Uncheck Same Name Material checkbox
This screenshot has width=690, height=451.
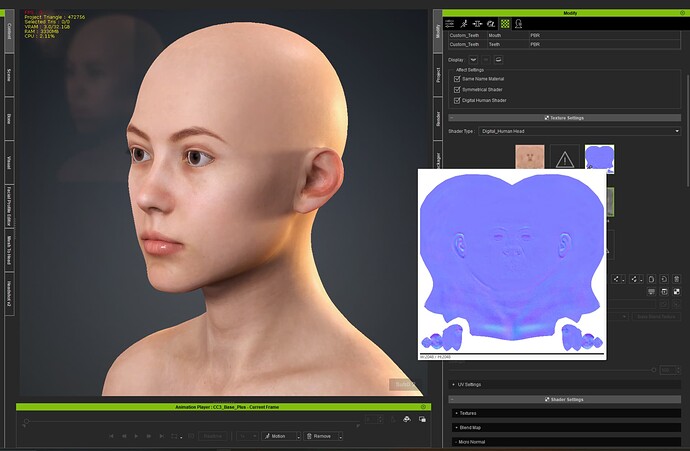[458, 78]
